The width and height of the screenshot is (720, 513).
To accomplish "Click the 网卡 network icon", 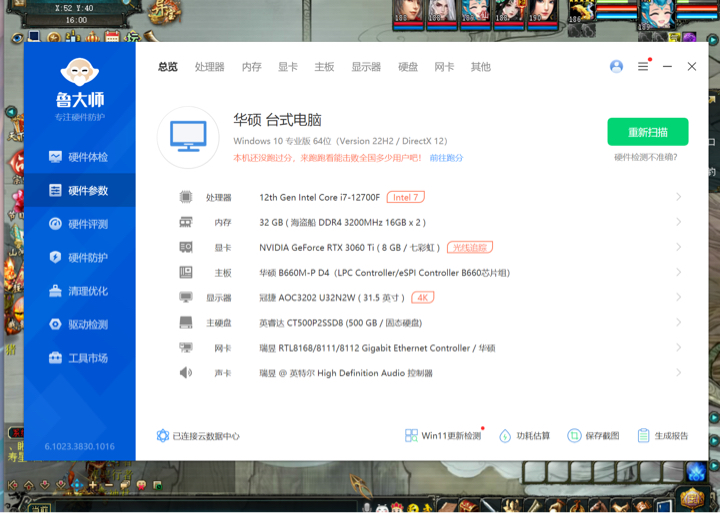I will tap(186, 348).
